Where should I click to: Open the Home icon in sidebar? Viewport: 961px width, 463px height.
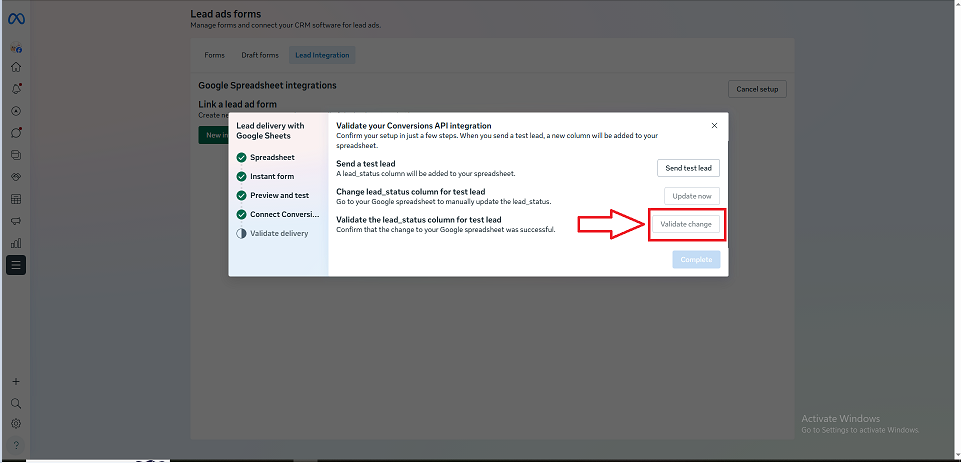(16, 67)
